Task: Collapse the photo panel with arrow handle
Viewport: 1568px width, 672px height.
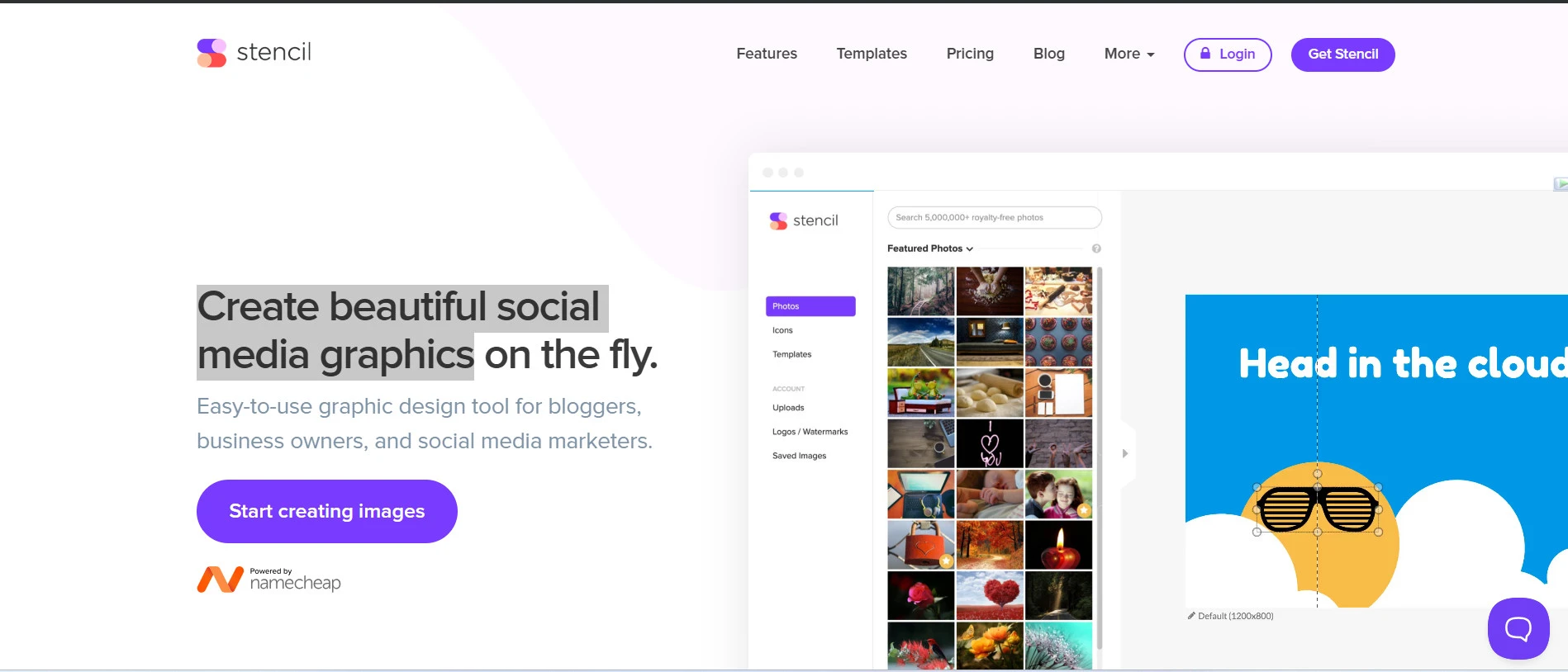Action: [x=1125, y=453]
